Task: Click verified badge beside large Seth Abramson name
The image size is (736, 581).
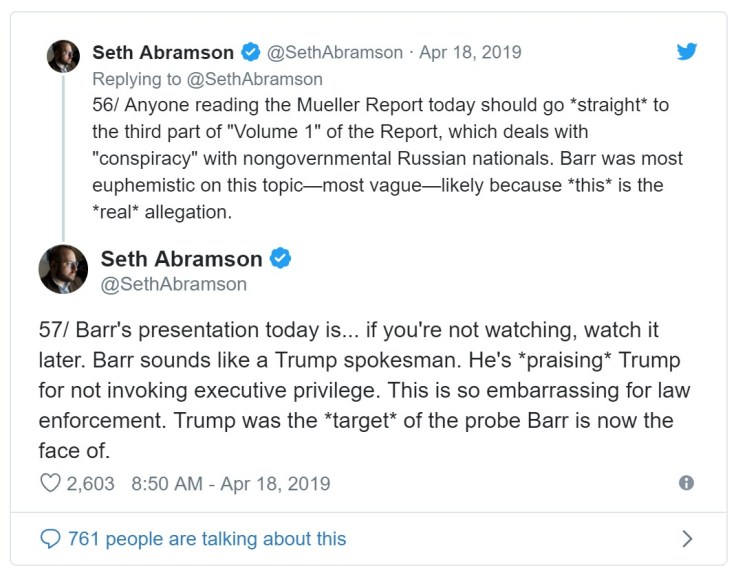Action: (x=281, y=259)
